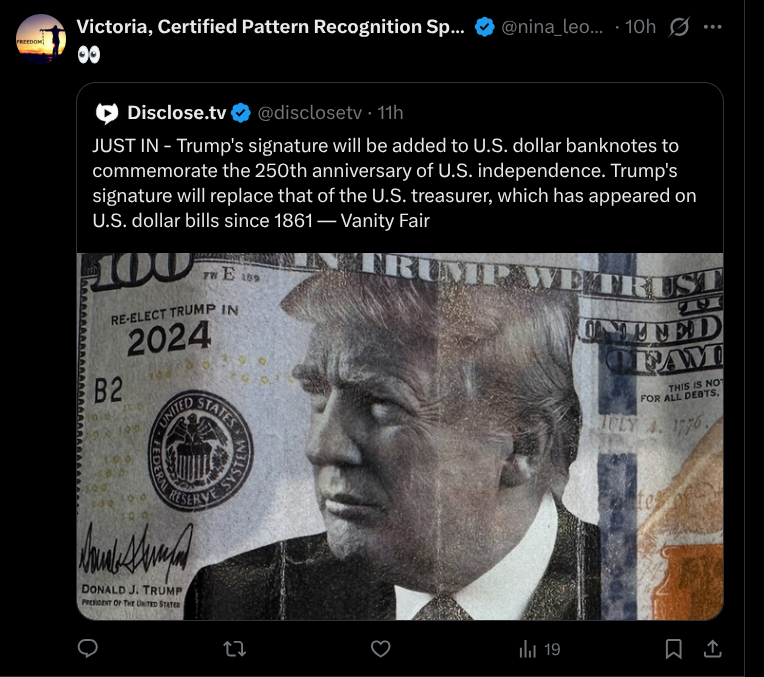This screenshot has height=677, width=764.
Task: Open Victoria's profile avatar picture
Action: coord(41,39)
